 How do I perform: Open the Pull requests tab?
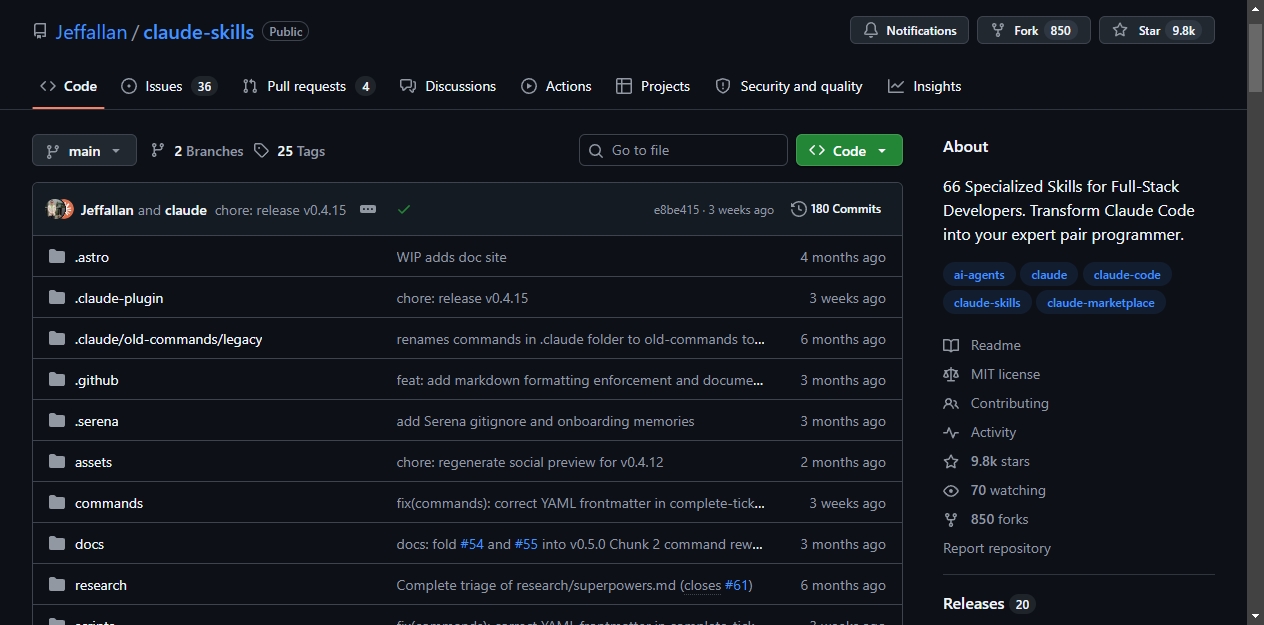308,86
